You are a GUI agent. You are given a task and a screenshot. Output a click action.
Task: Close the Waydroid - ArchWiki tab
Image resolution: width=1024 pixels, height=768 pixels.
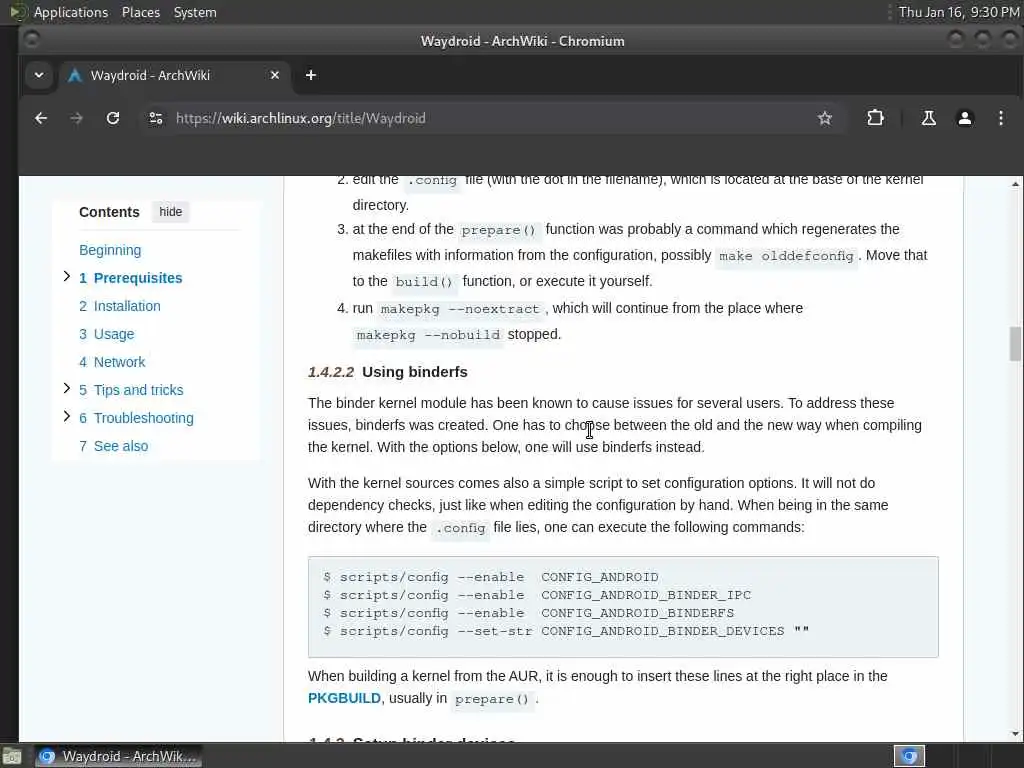(275, 75)
